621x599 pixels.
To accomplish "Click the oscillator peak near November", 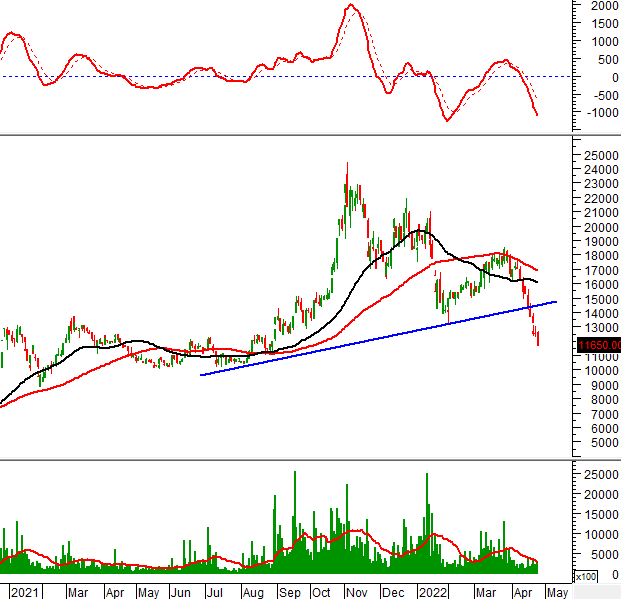I will coord(351,6).
